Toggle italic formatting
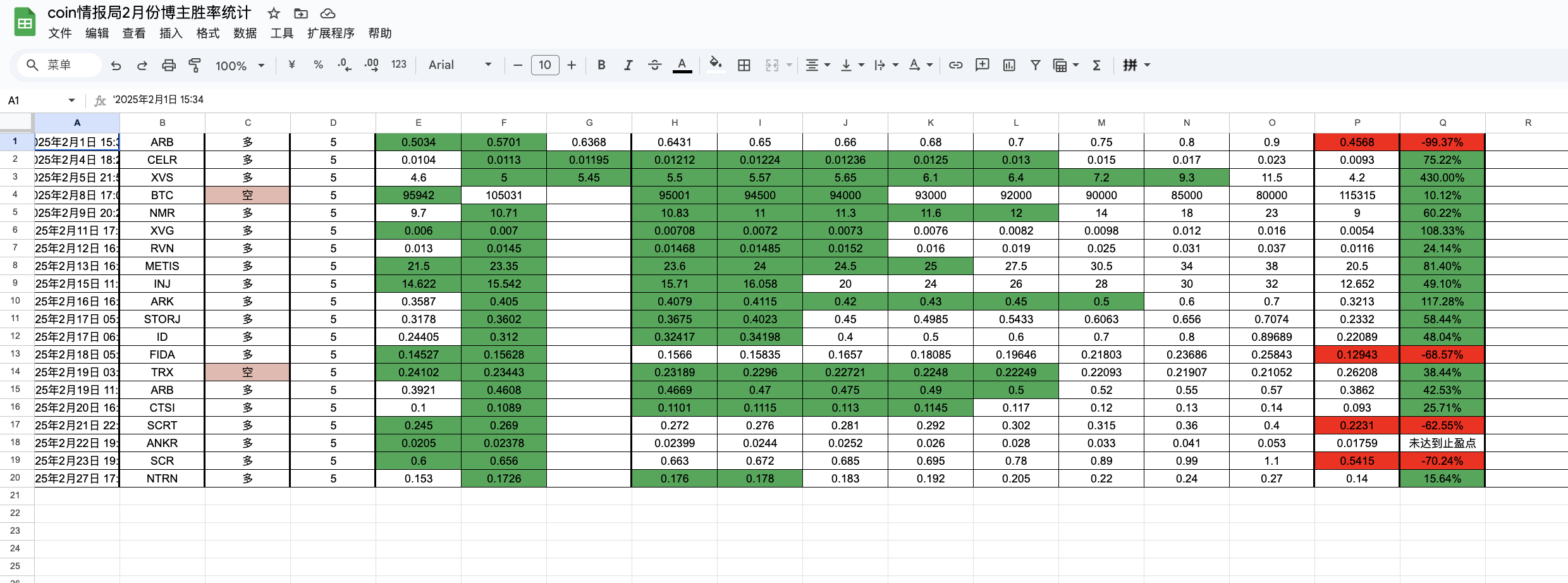This screenshot has height=583, width=1568. (628, 65)
